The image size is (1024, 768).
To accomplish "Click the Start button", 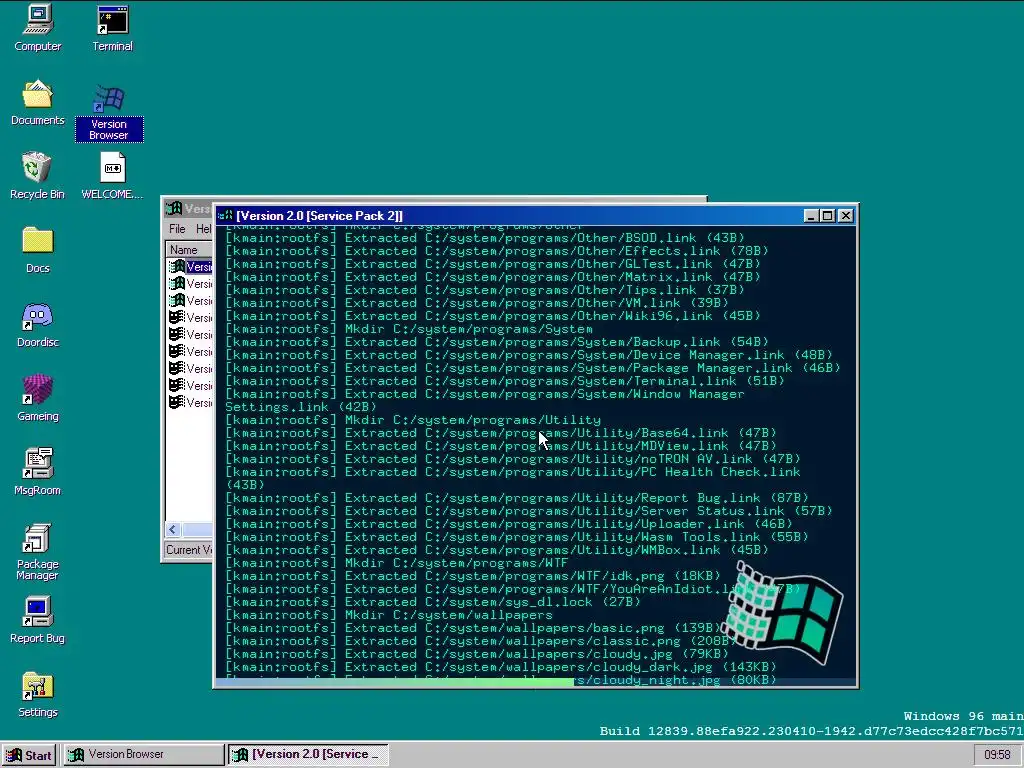I will click(x=29, y=755).
